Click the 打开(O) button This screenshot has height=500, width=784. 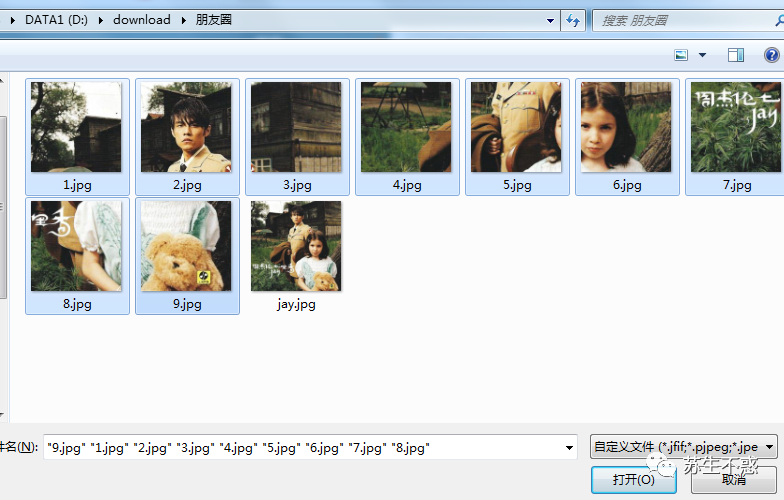coord(634,480)
